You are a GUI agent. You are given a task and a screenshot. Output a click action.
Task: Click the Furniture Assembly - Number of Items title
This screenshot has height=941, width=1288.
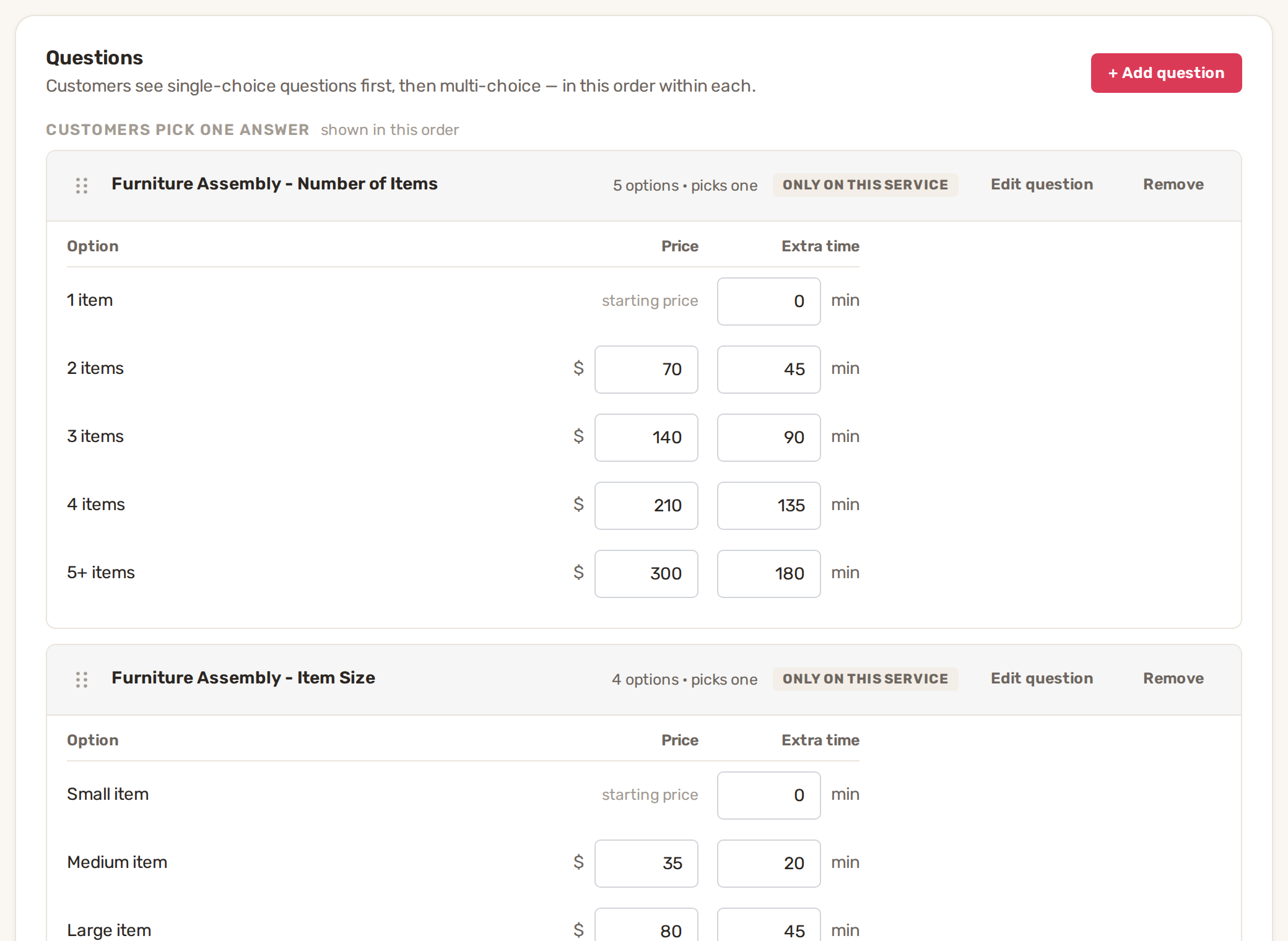[x=274, y=184]
